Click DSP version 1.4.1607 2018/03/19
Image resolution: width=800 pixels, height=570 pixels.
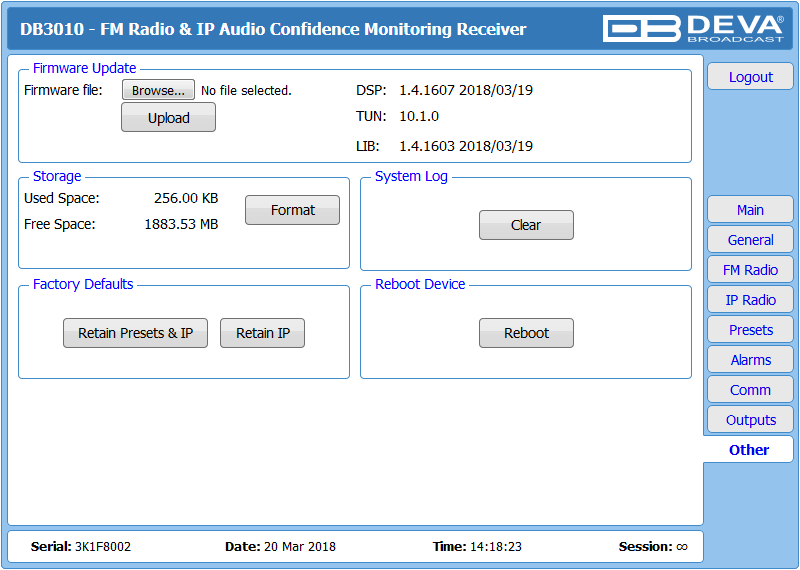[466, 90]
